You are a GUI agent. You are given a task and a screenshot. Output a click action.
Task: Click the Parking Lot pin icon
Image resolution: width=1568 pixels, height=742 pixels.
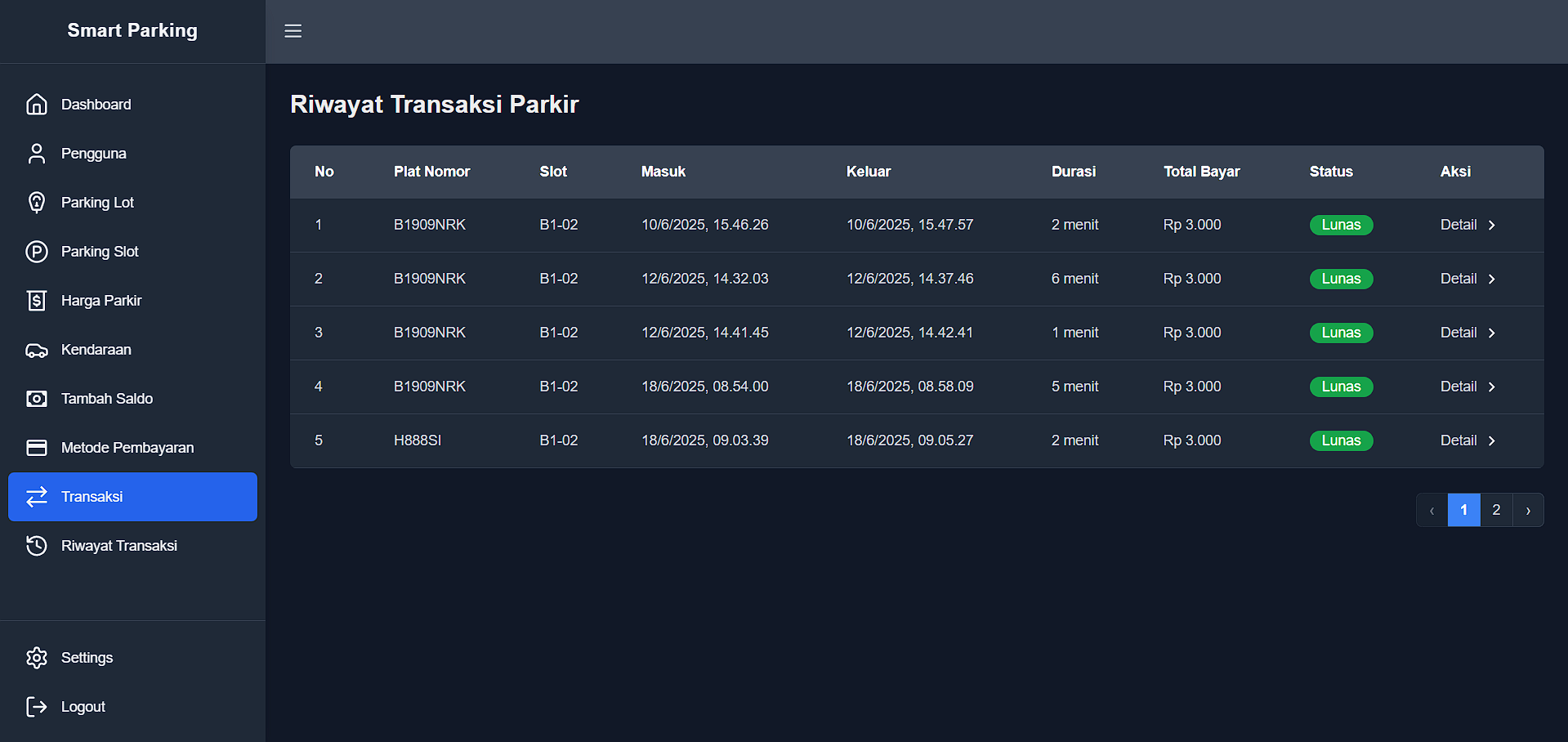(x=37, y=203)
